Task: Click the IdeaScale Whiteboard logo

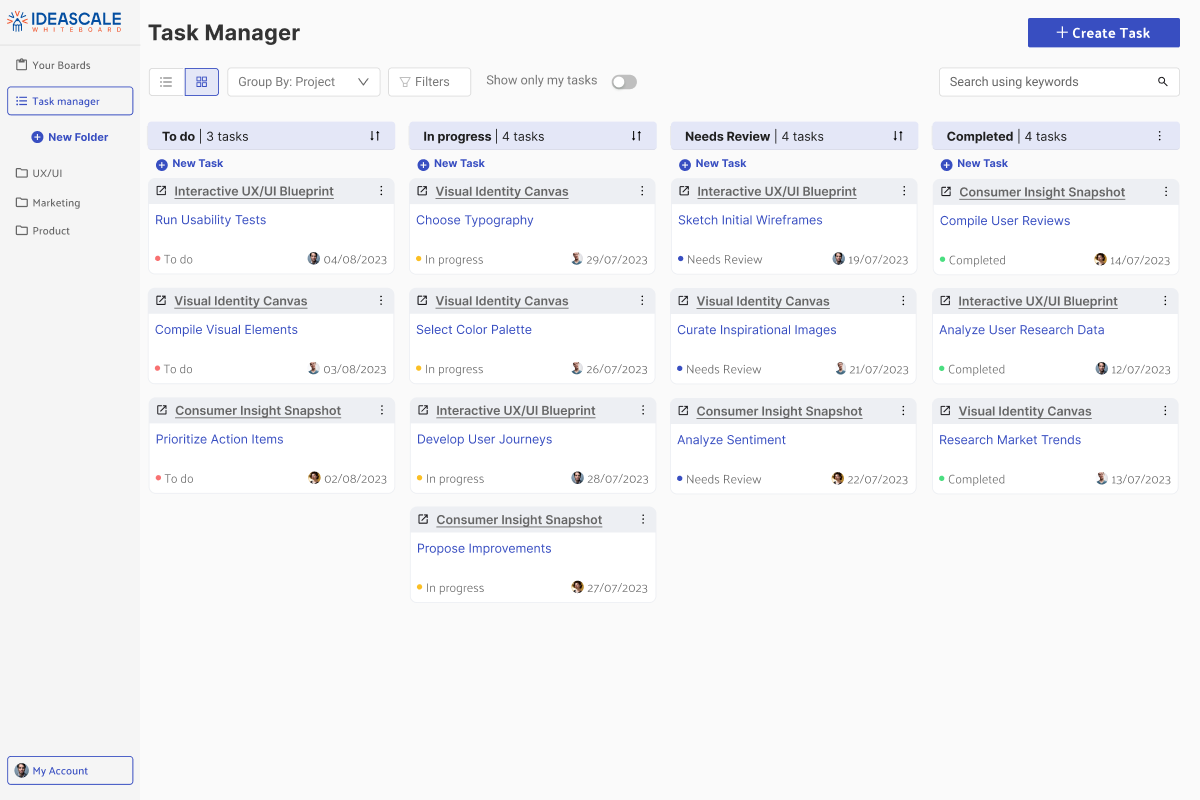Action: (x=64, y=21)
